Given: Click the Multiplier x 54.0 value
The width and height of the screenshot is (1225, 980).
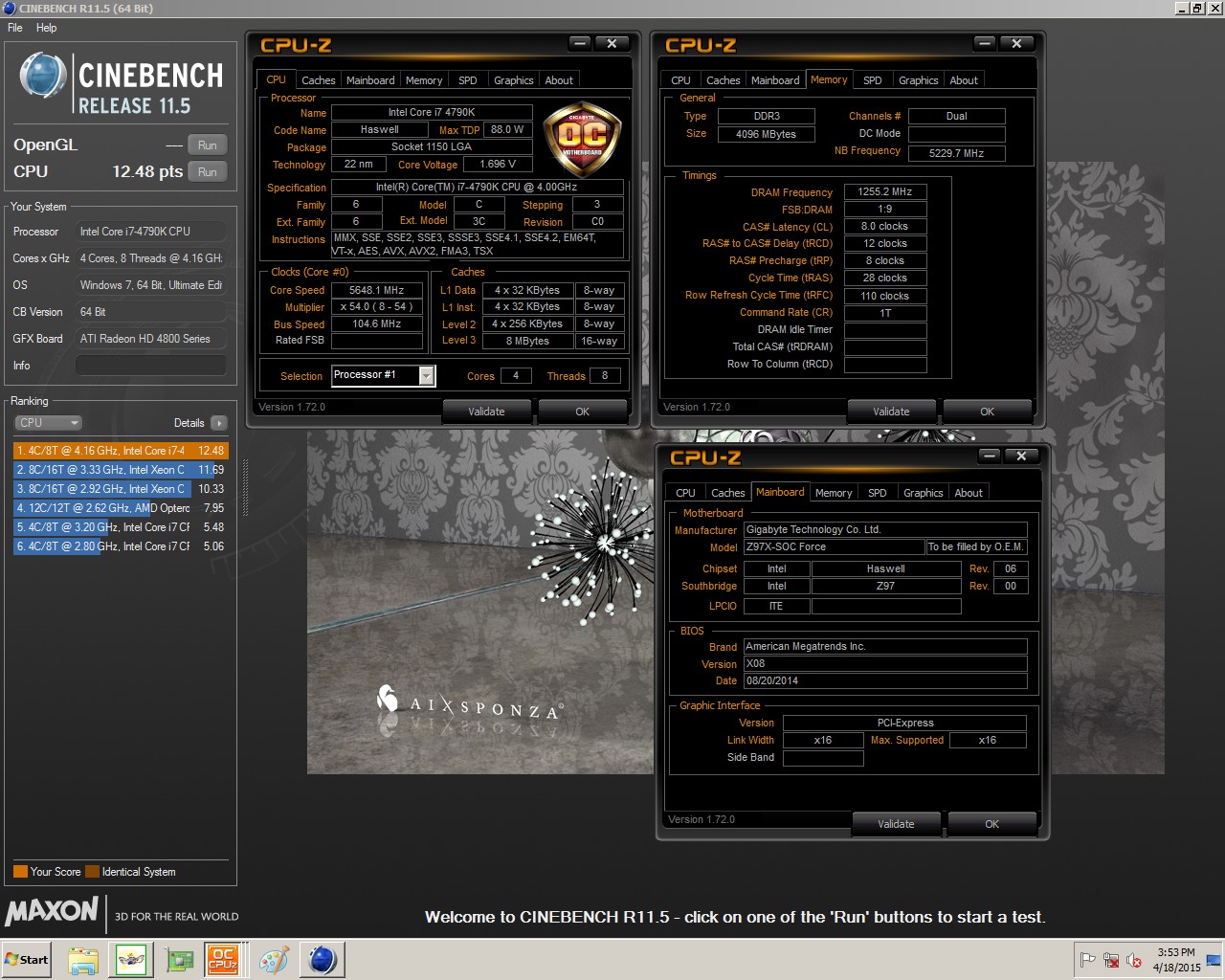Looking at the screenshot, I should 377,307.
